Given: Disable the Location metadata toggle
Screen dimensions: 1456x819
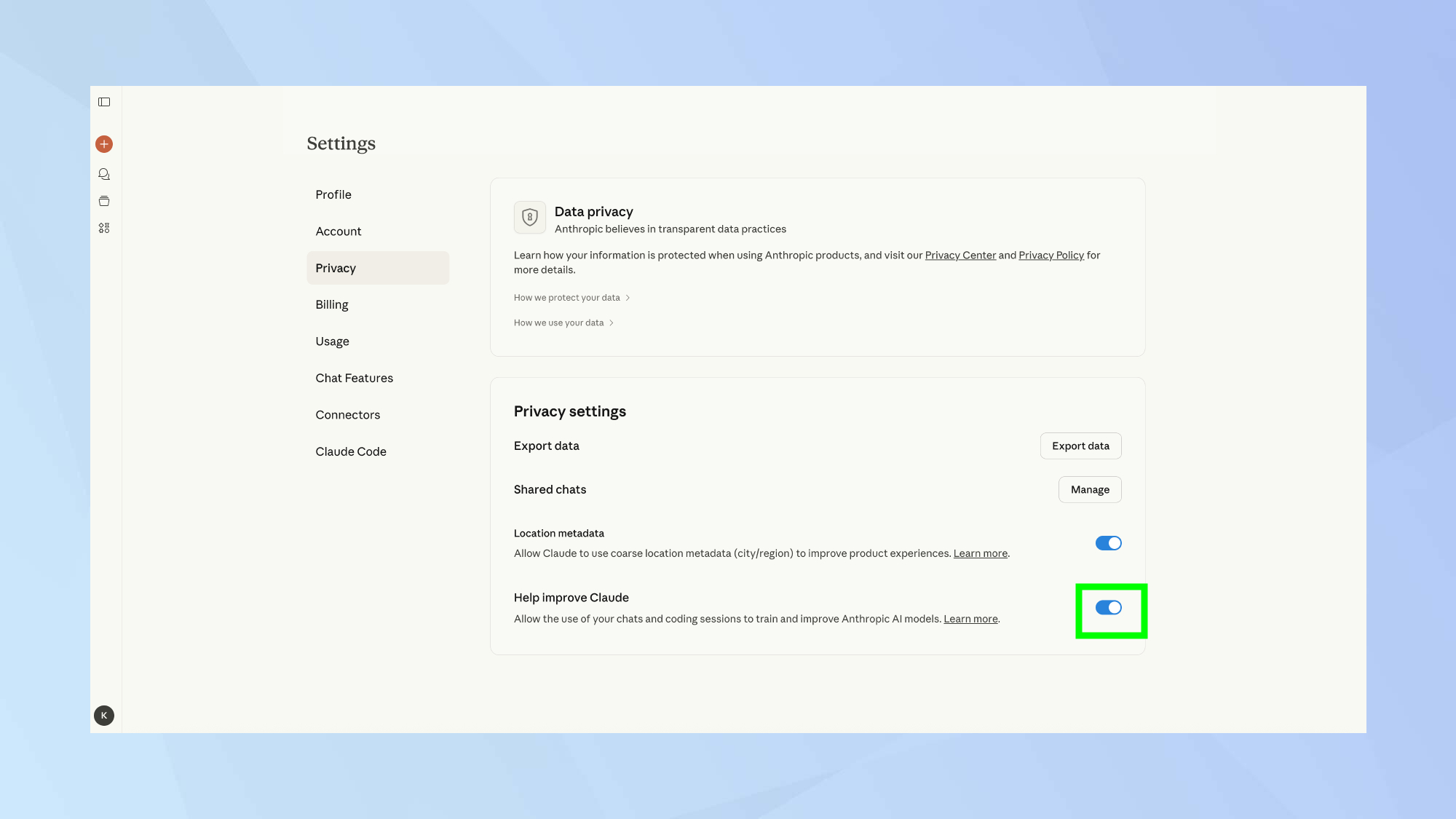Looking at the screenshot, I should point(1108,543).
